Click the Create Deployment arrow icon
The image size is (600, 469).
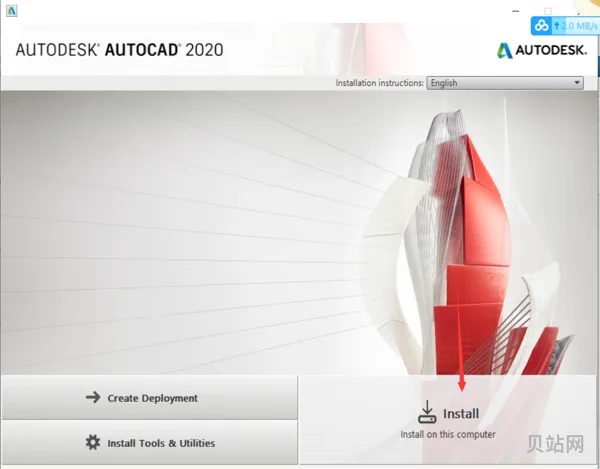[93, 397]
